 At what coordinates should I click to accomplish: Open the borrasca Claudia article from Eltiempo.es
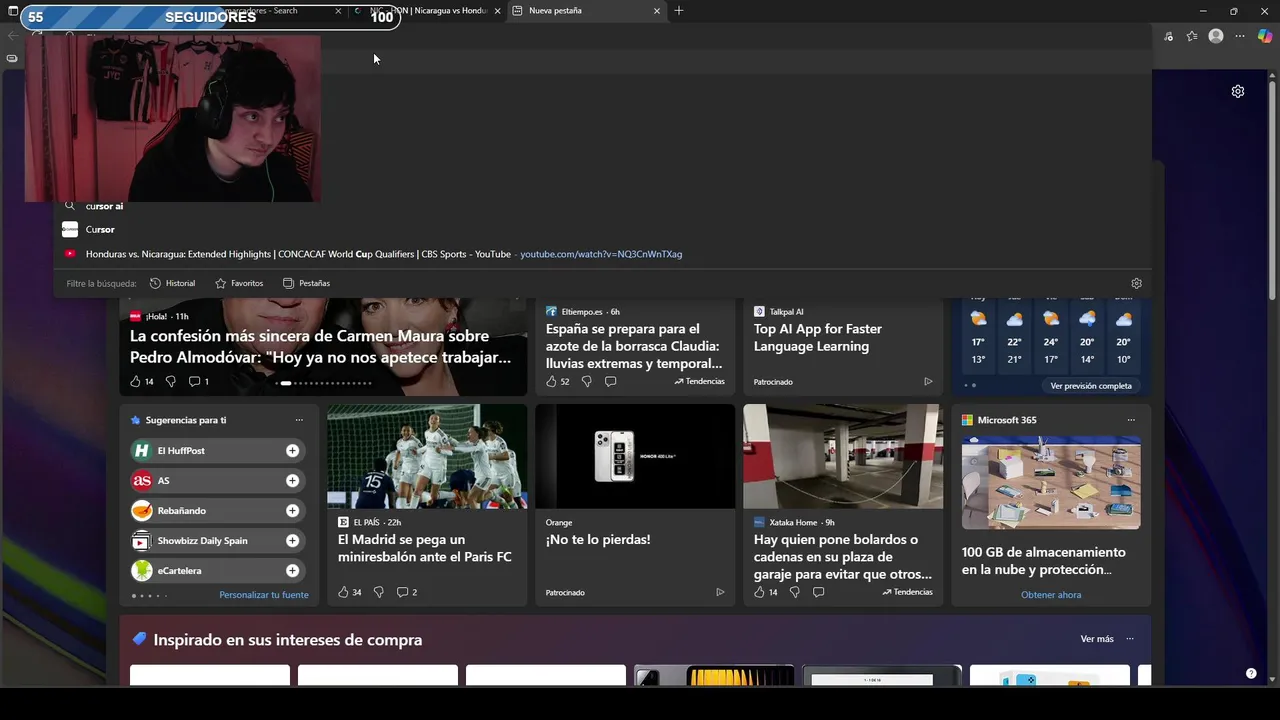(x=634, y=346)
